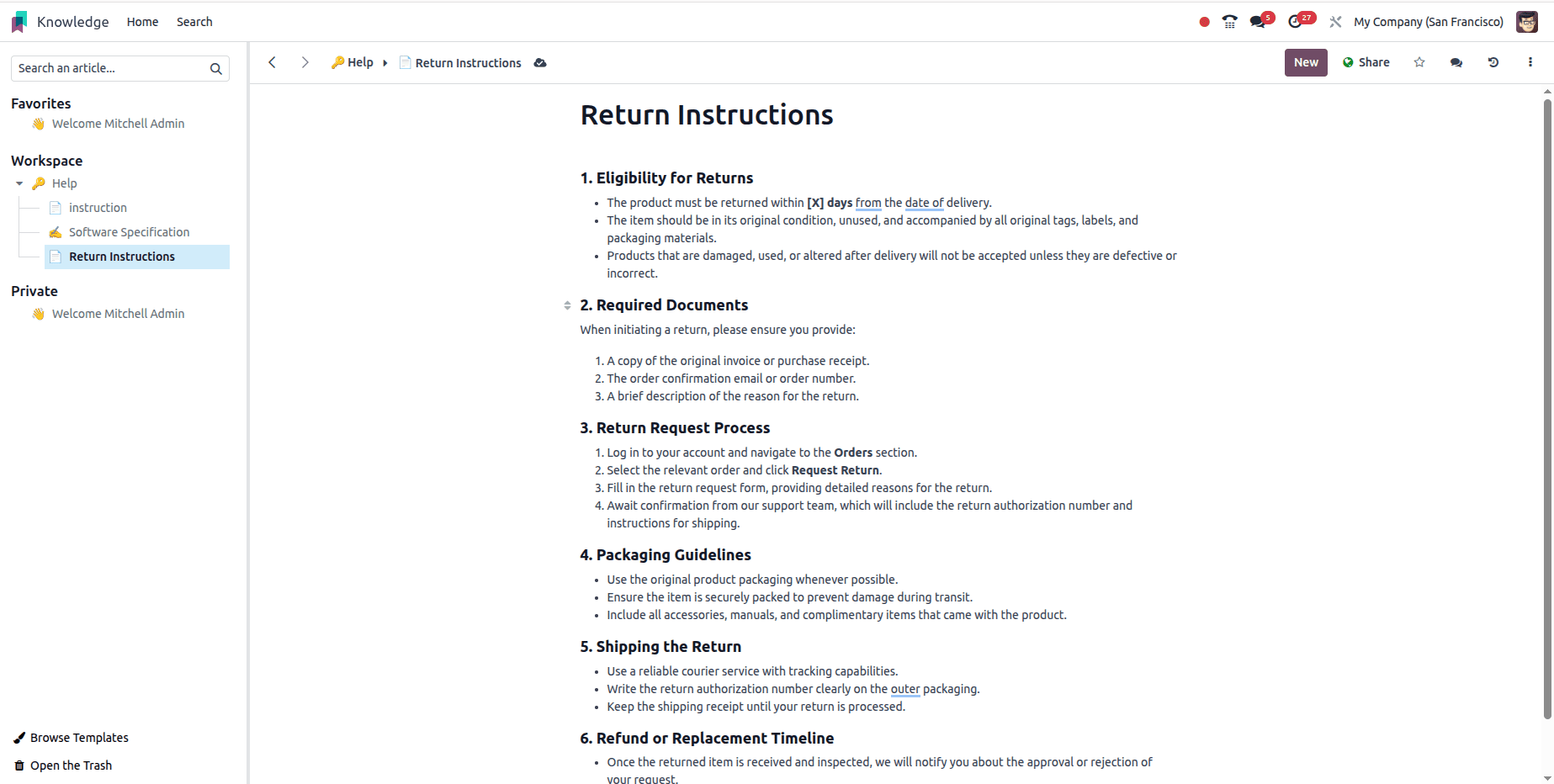Open the activities clock icon
This screenshot has width=1554, height=784.
pos(1295,22)
